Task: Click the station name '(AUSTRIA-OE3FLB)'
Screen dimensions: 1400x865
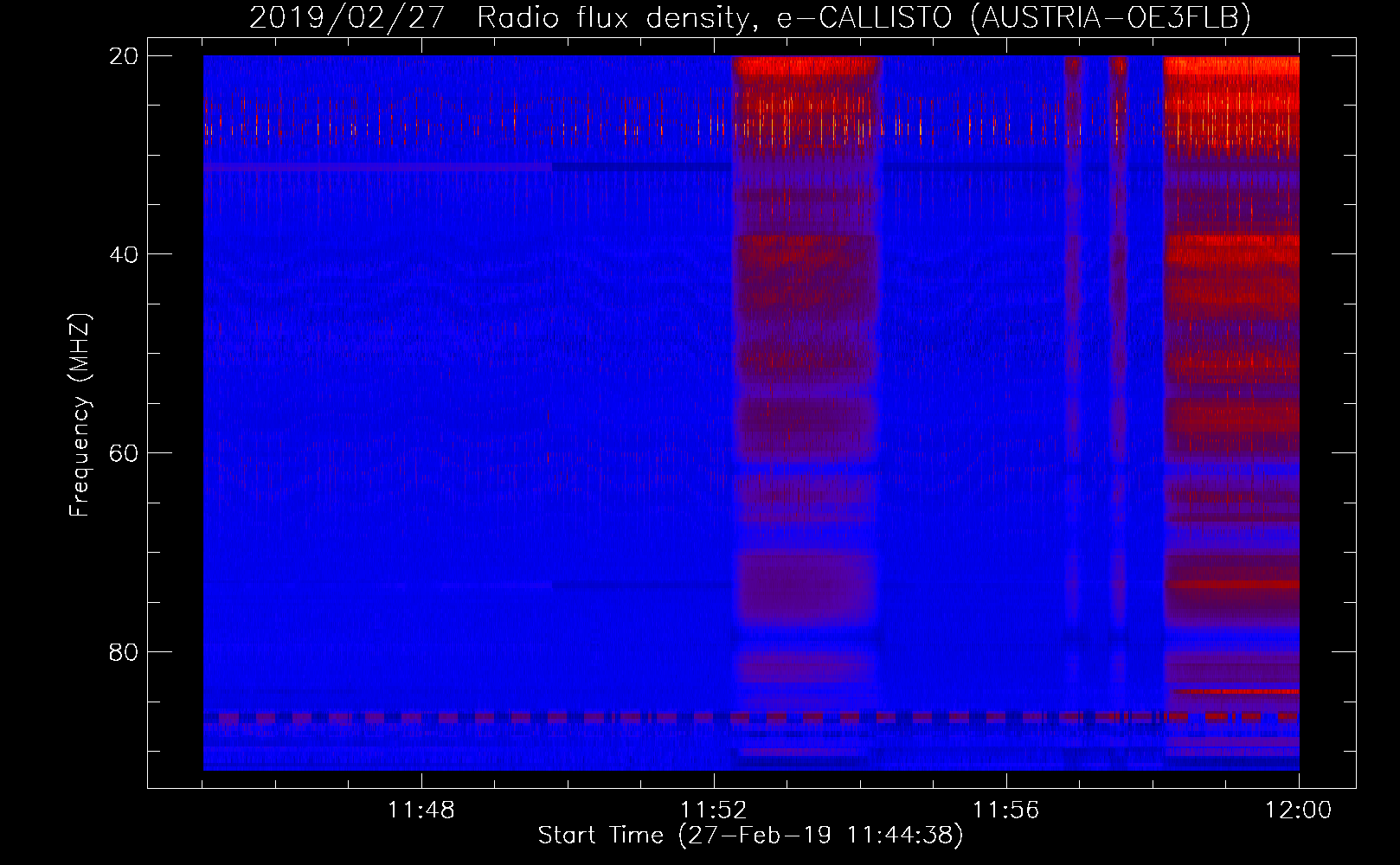Action: (1110, 18)
